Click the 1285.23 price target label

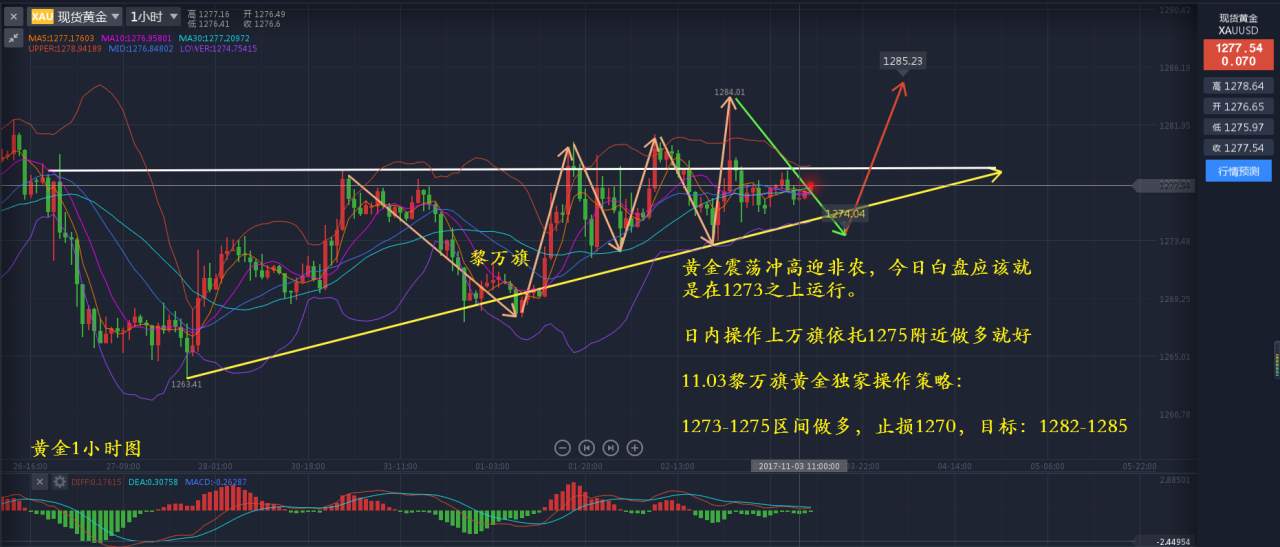(902, 61)
